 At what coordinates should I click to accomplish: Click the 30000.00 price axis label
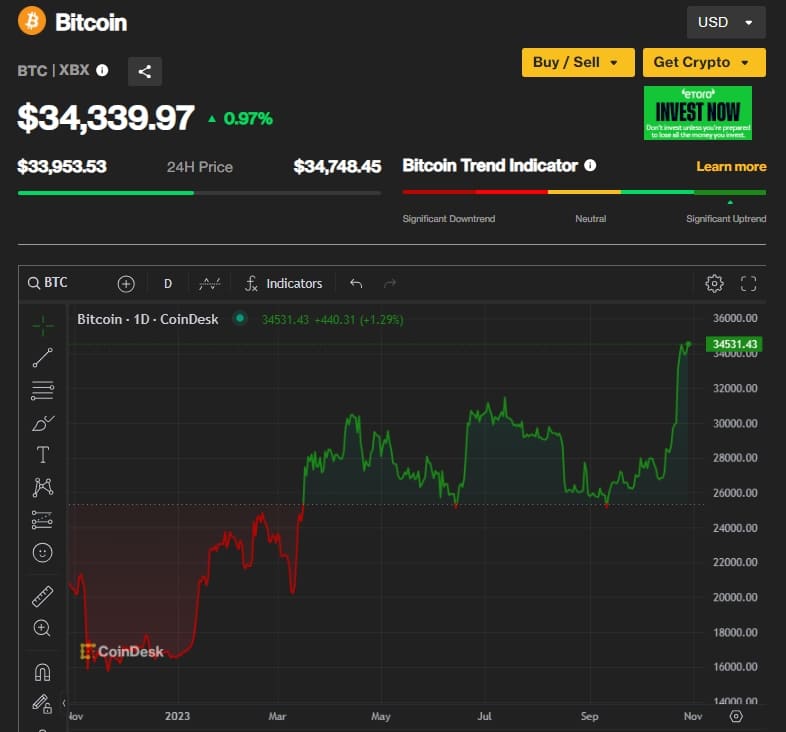pos(735,423)
